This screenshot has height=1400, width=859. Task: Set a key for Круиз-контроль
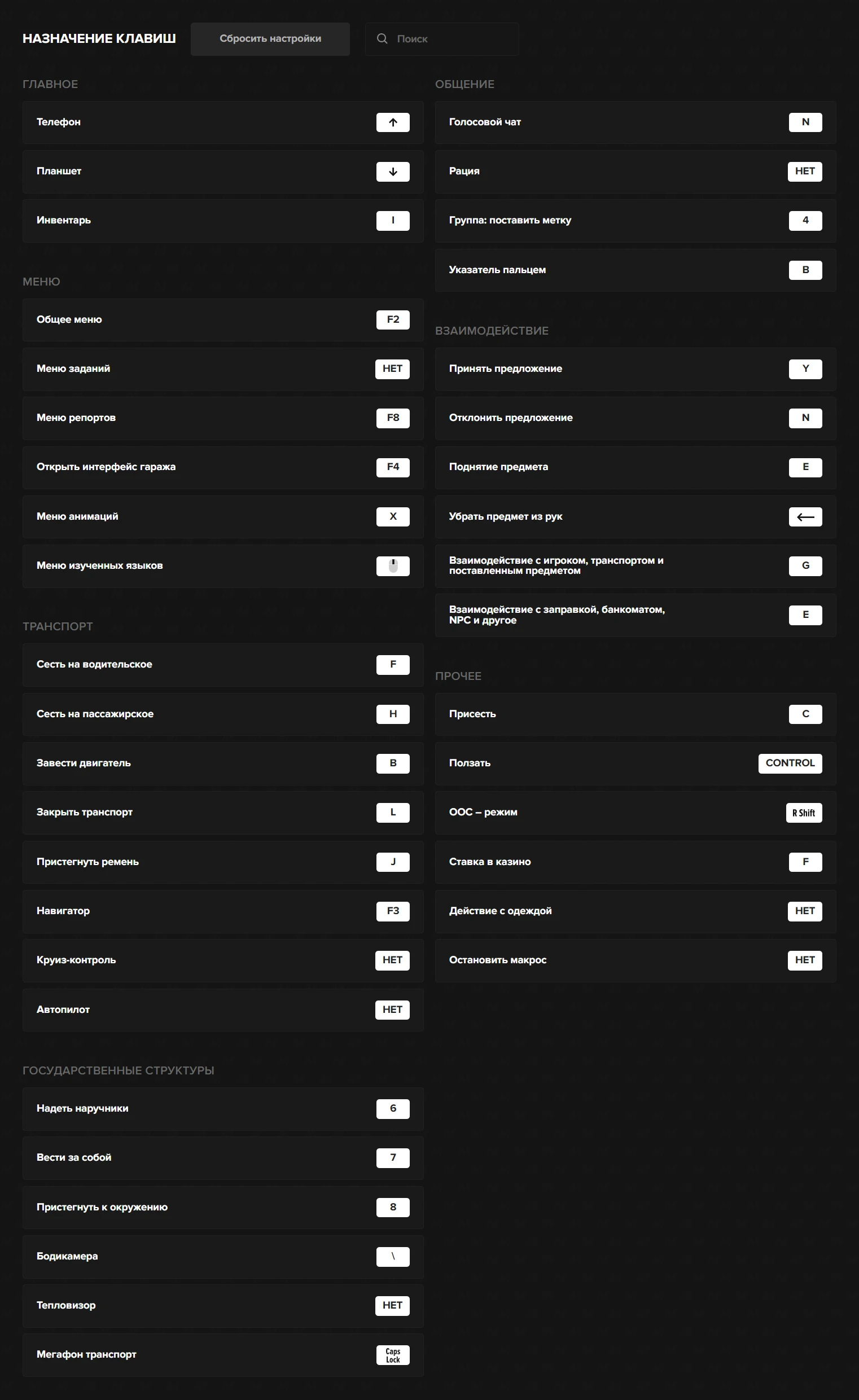click(x=392, y=960)
